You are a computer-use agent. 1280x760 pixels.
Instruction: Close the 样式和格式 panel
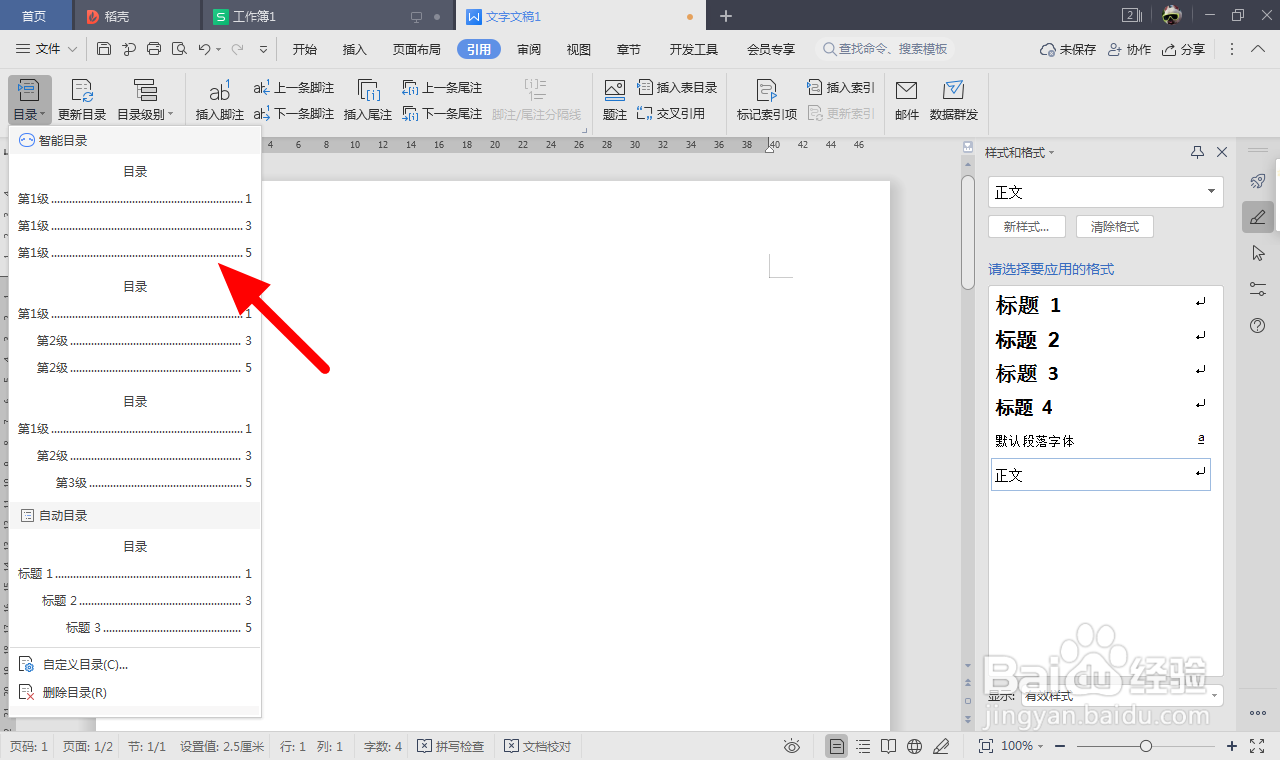pos(1221,152)
